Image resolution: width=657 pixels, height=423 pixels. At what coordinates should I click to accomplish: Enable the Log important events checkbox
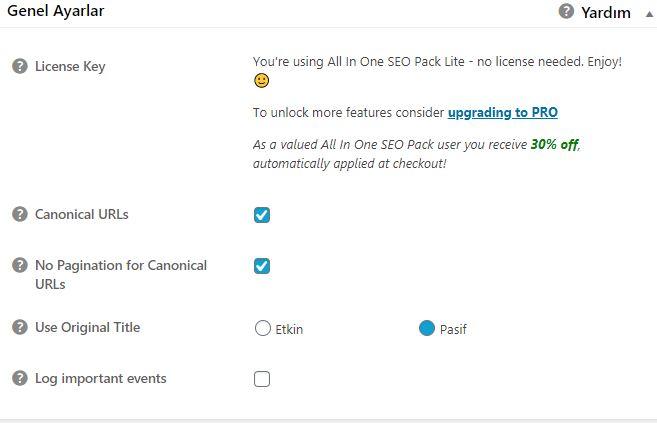pyautogui.click(x=262, y=379)
